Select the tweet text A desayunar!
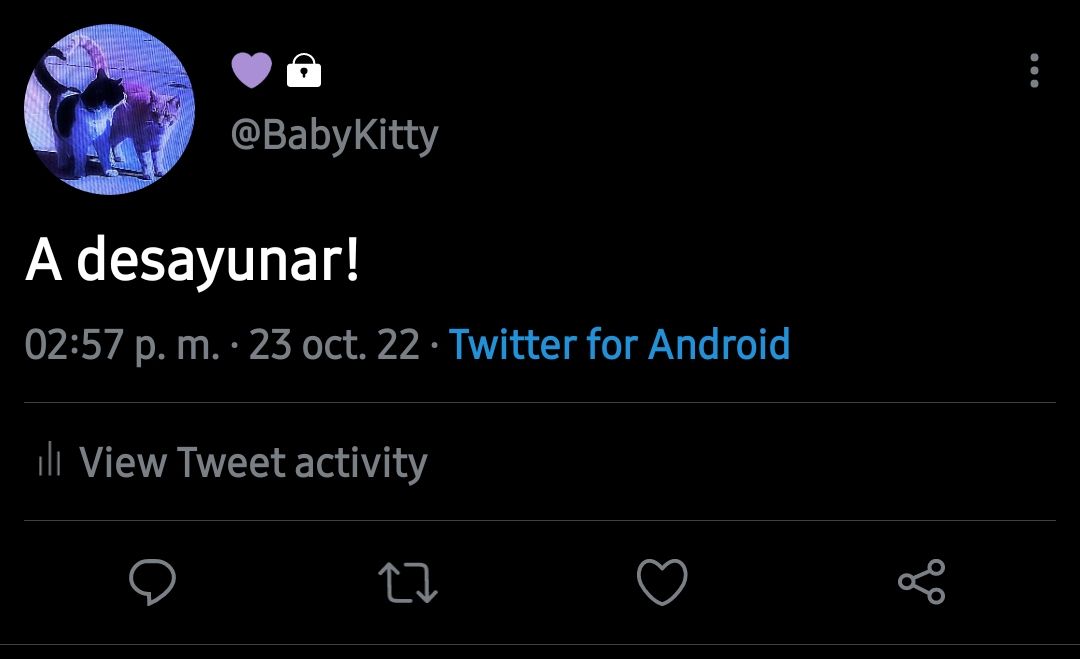Screen dimensions: 1080x659 point(192,261)
